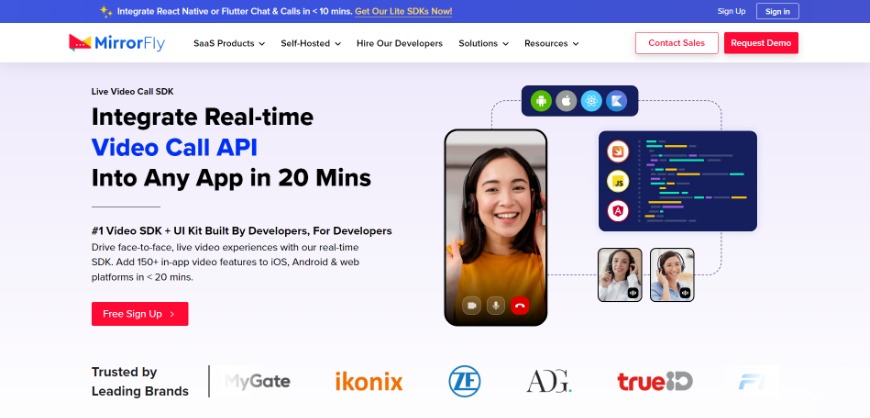The image size is (870, 418).
Task: Click the dark code editor illustration panel
Action: [677, 181]
